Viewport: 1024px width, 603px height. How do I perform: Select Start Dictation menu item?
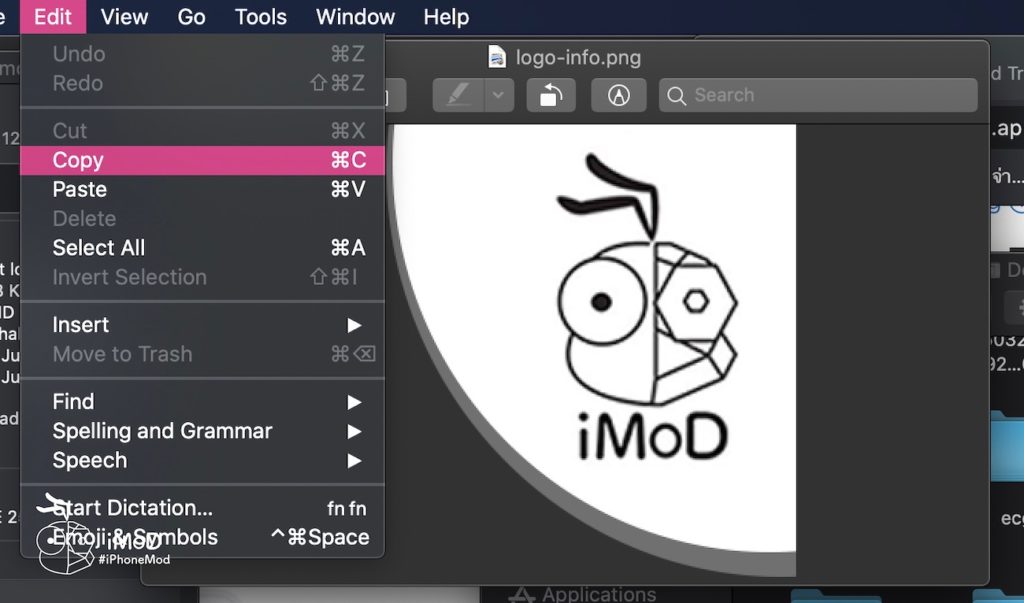tap(133, 508)
